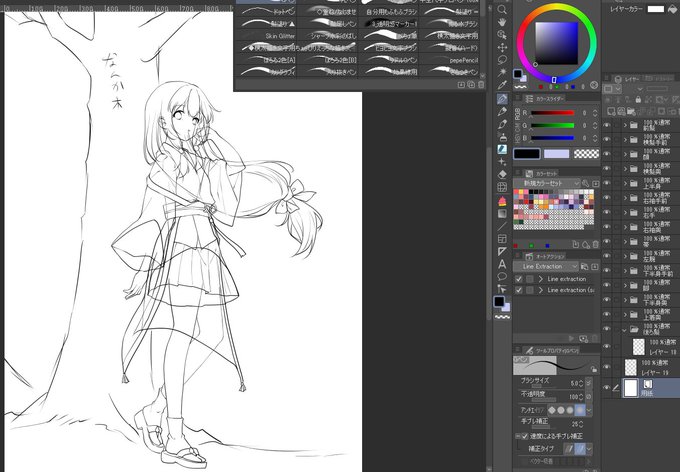Delete sub tool with brush panel trash icon
The width and height of the screenshot is (680, 472).
pyautogui.click(x=481, y=85)
